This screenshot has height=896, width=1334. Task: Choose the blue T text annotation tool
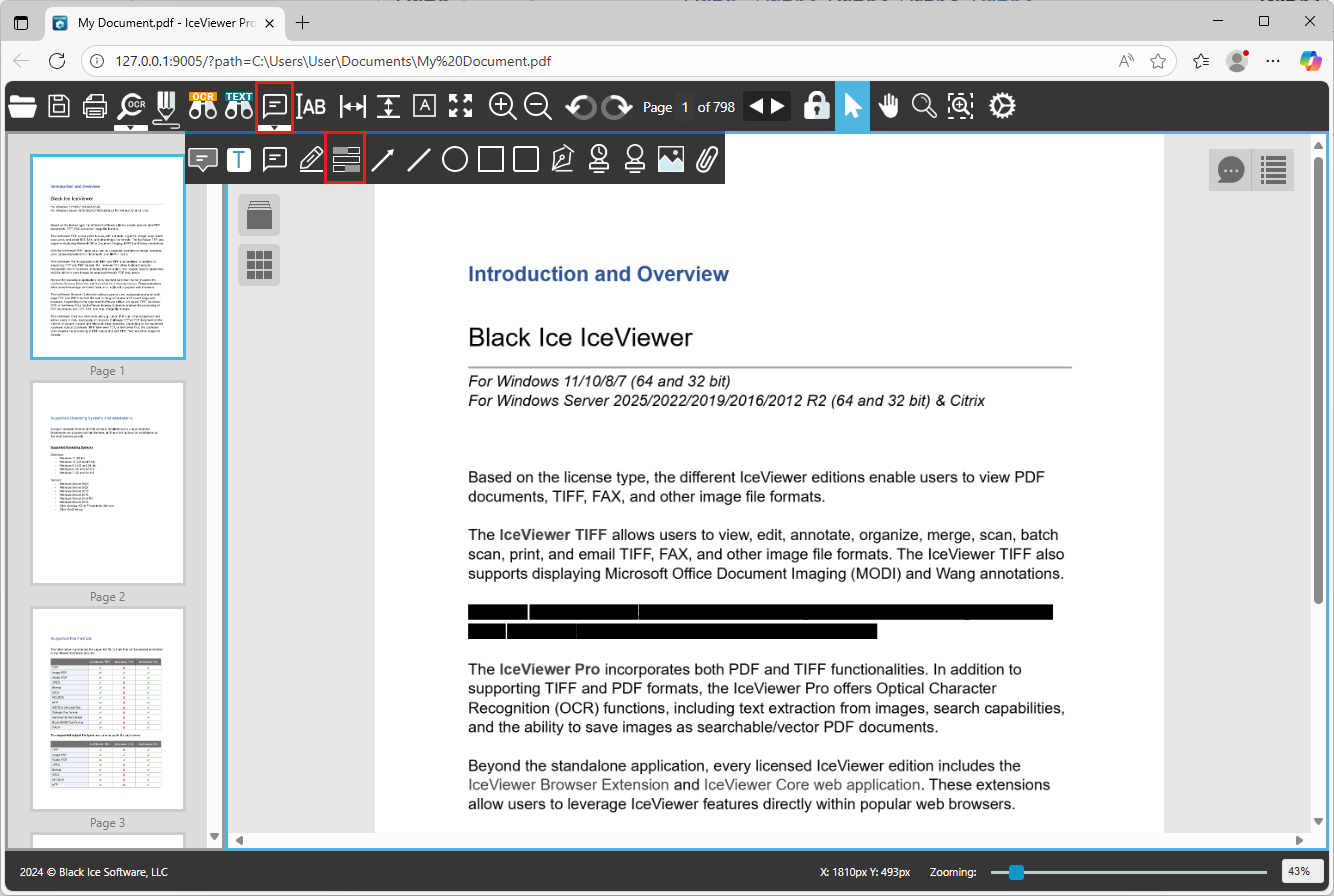pos(239,159)
